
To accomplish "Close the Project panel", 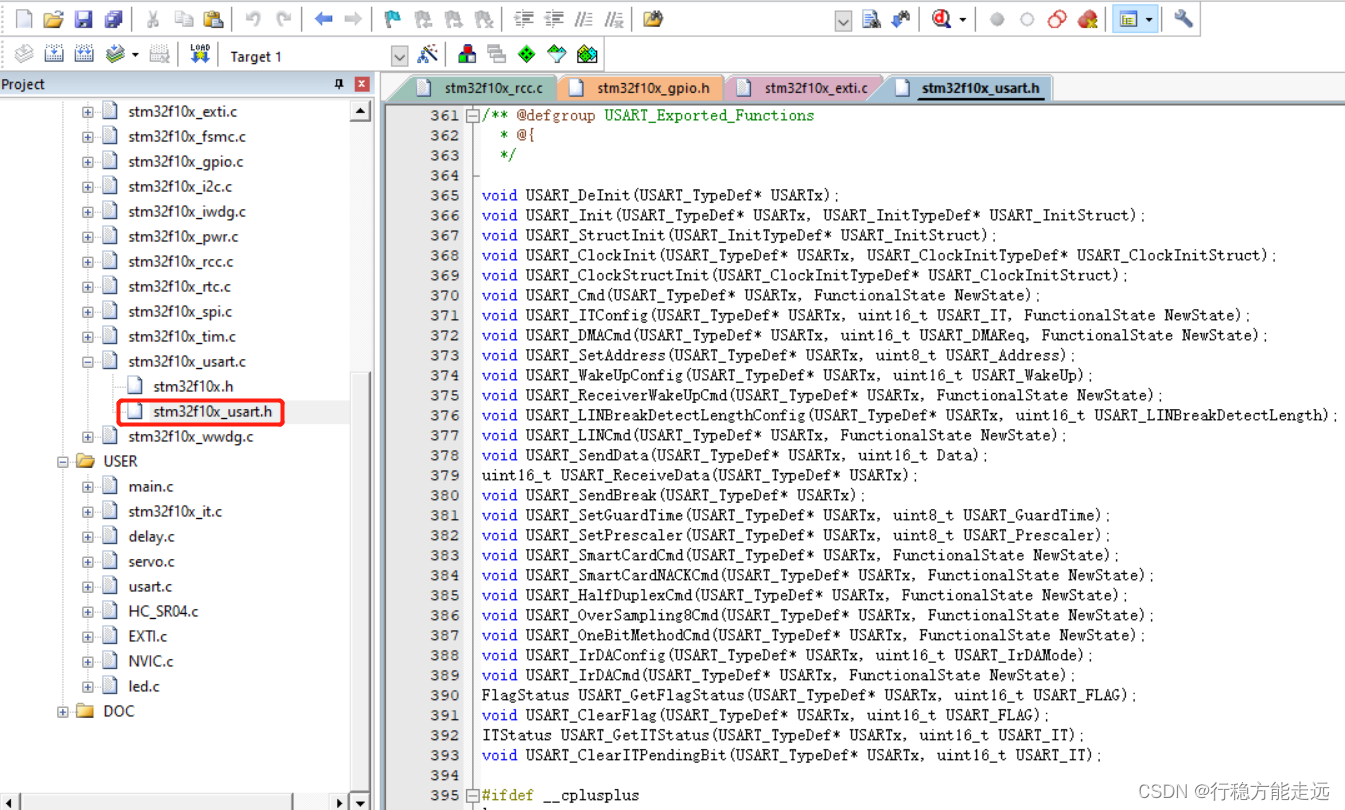I will pos(361,84).
